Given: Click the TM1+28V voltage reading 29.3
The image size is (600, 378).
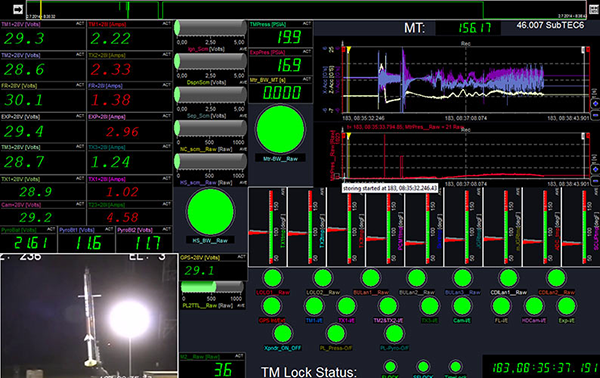Looking at the screenshot, I should point(24,38).
